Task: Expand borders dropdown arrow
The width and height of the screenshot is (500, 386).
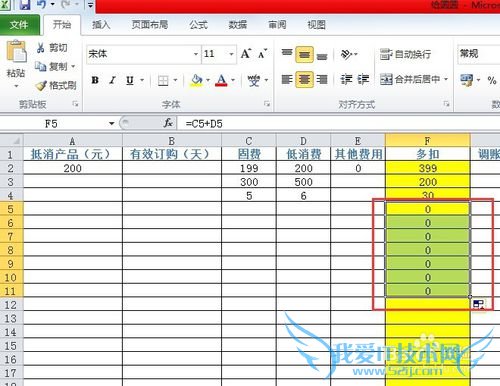Action: click(175, 80)
